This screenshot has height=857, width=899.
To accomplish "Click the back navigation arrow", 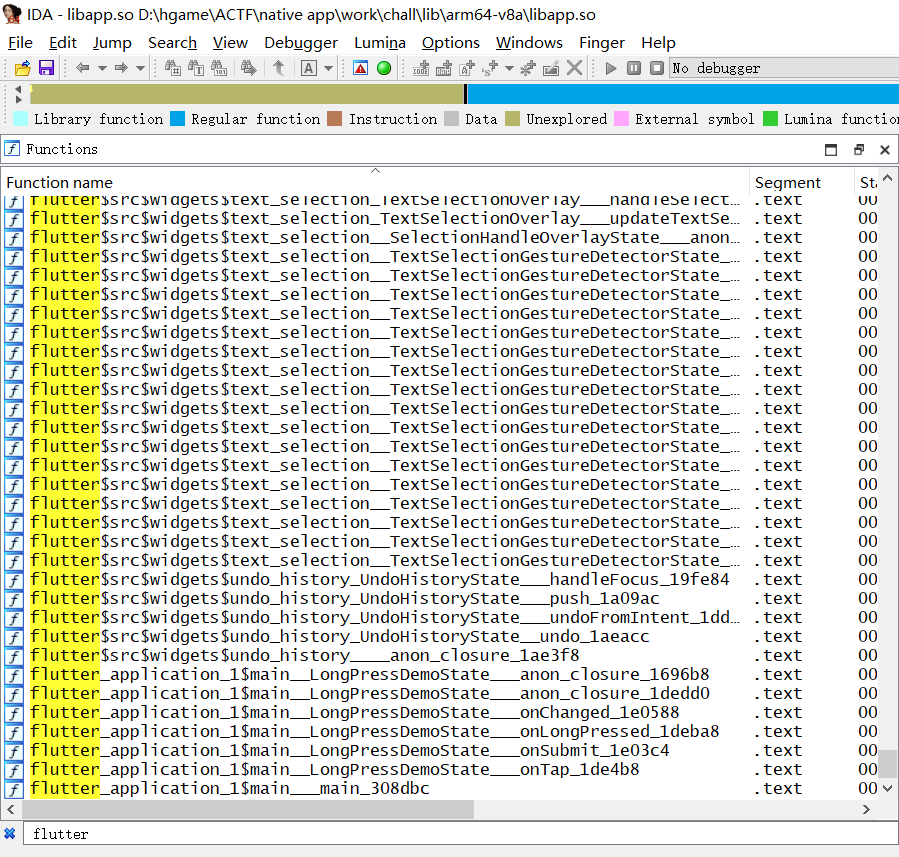I will (82, 68).
